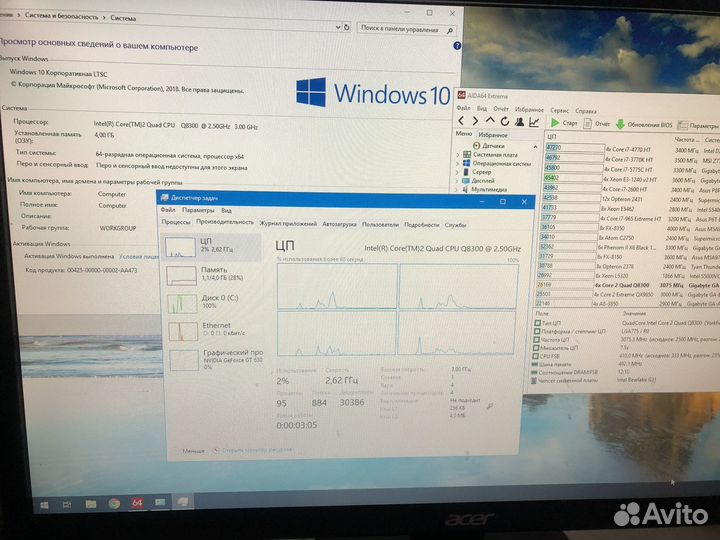Open the Файл menu in AIDA64
This screenshot has width=720, height=540.
coord(463,108)
